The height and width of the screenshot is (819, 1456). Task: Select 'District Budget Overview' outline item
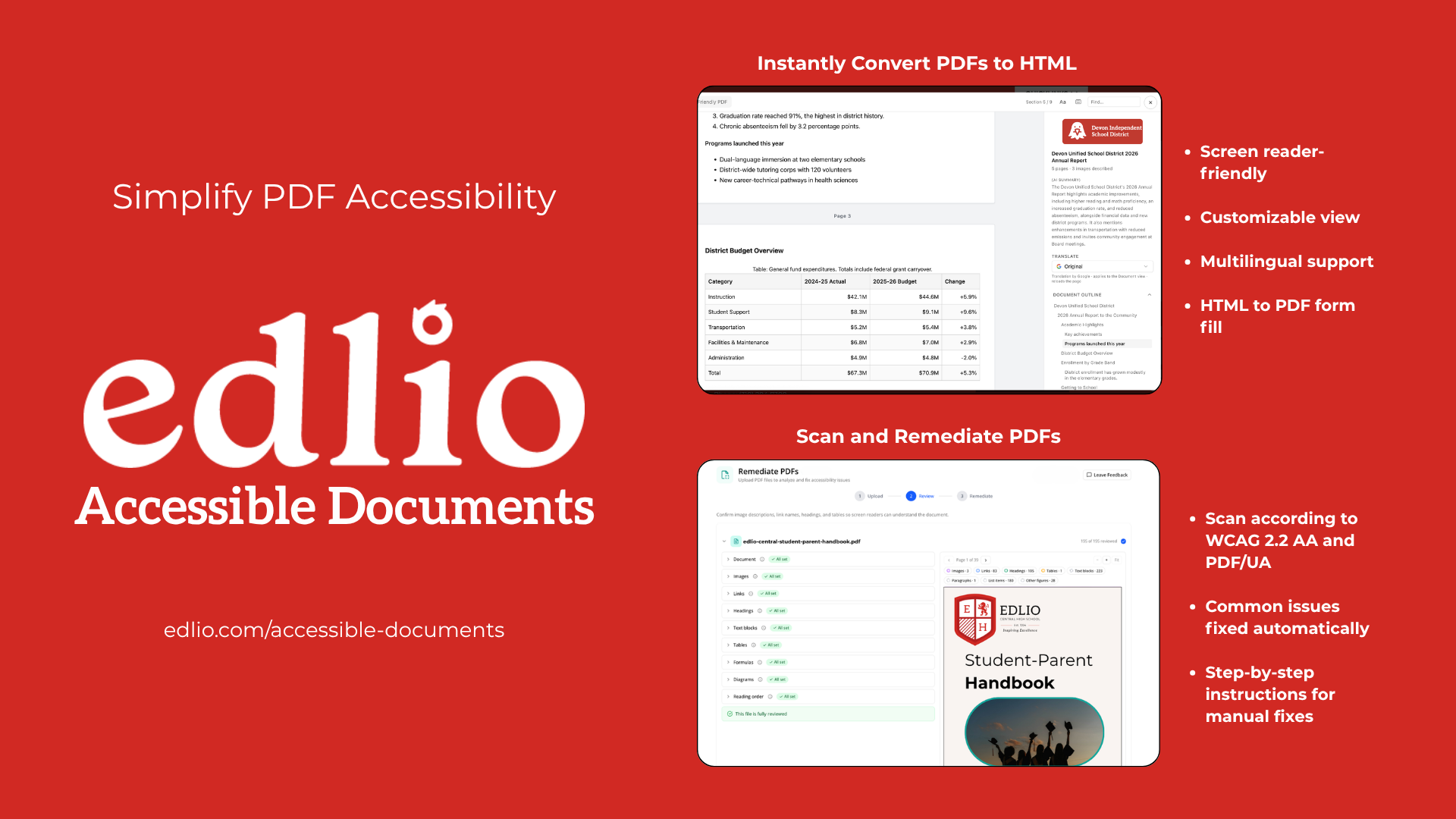[1087, 353]
